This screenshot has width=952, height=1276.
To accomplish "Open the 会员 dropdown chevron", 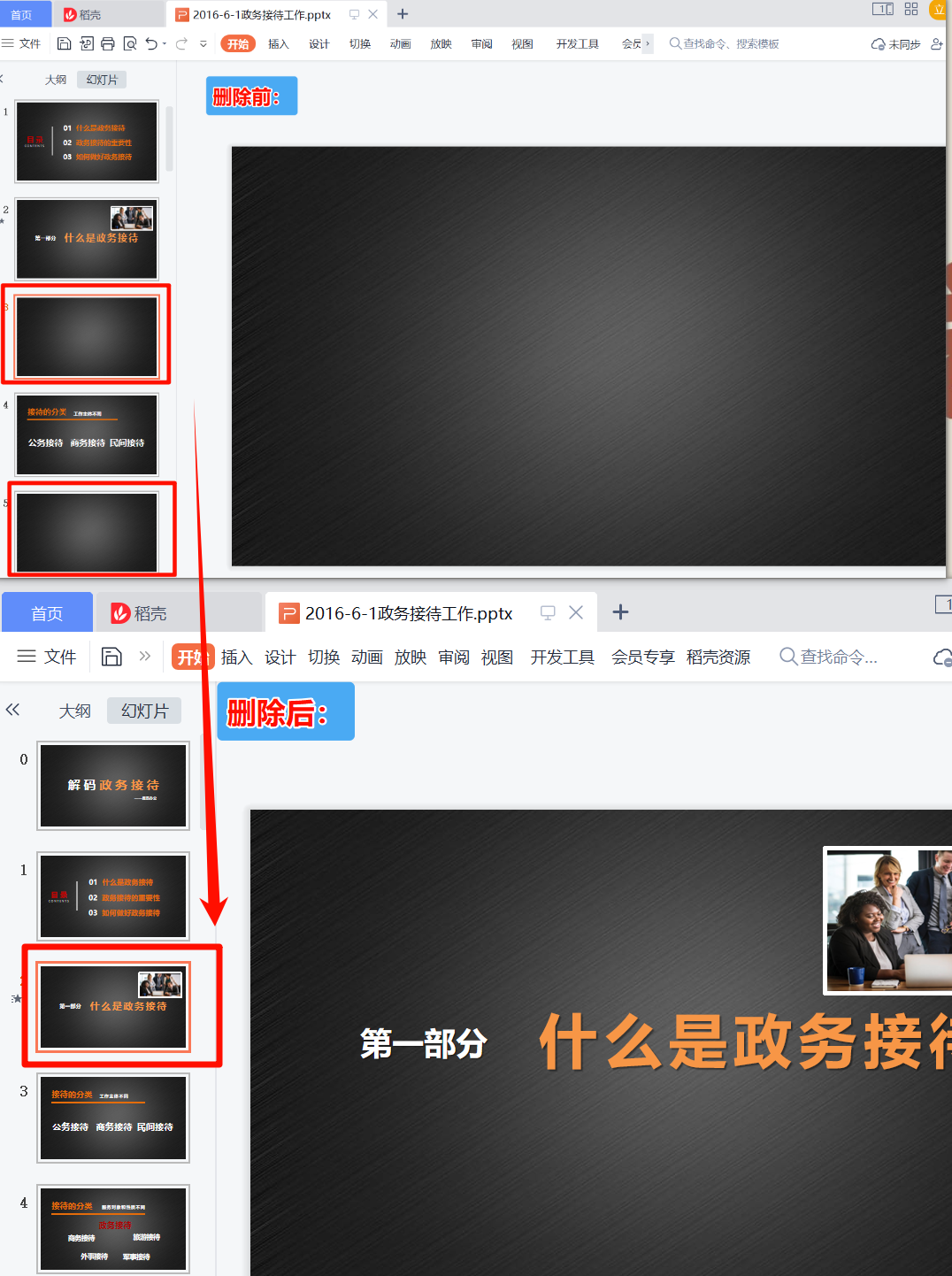I will pyautogui.click(x=647, y=42).
